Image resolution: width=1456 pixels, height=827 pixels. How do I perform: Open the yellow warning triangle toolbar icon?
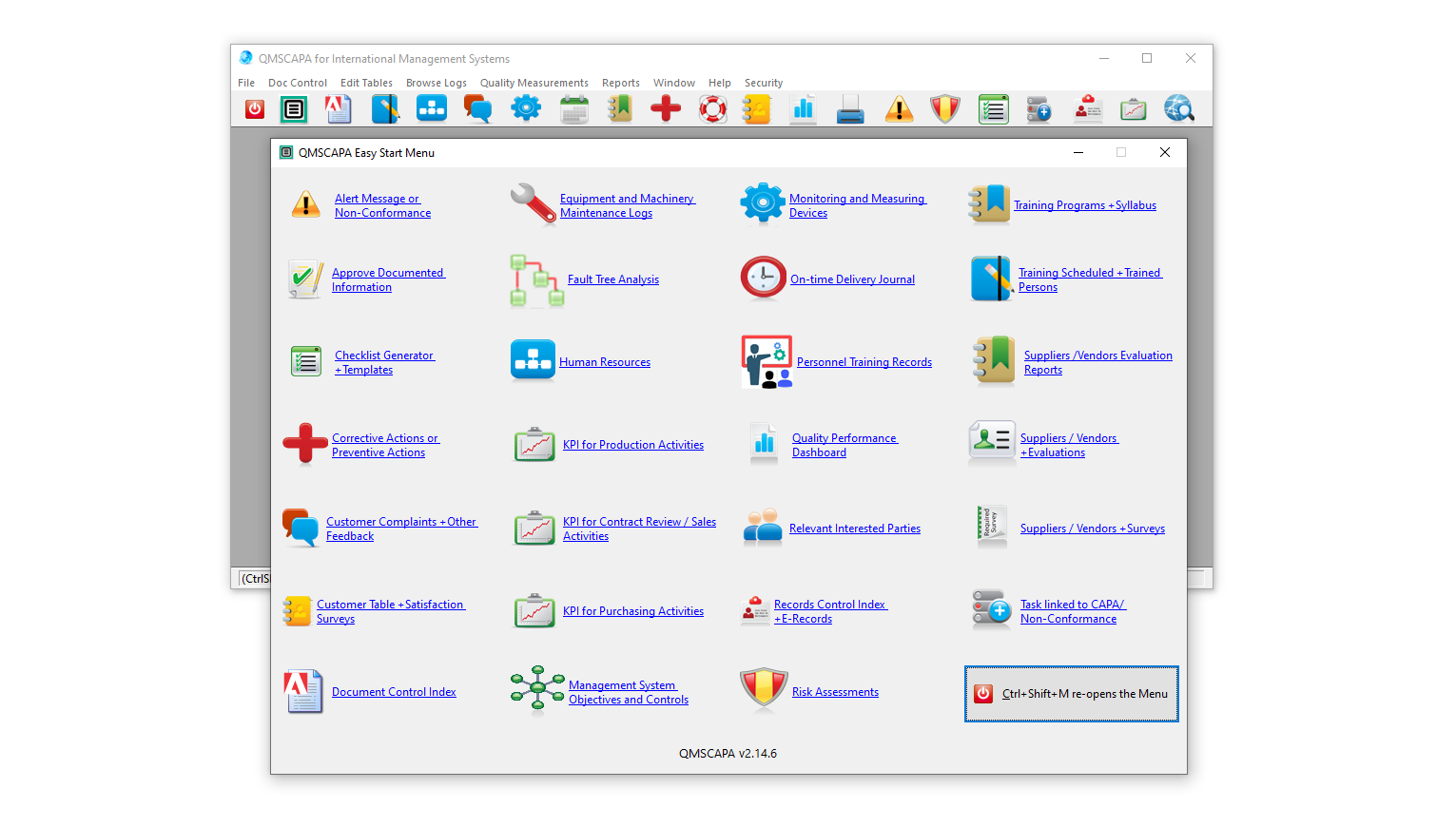click(899, 109)
